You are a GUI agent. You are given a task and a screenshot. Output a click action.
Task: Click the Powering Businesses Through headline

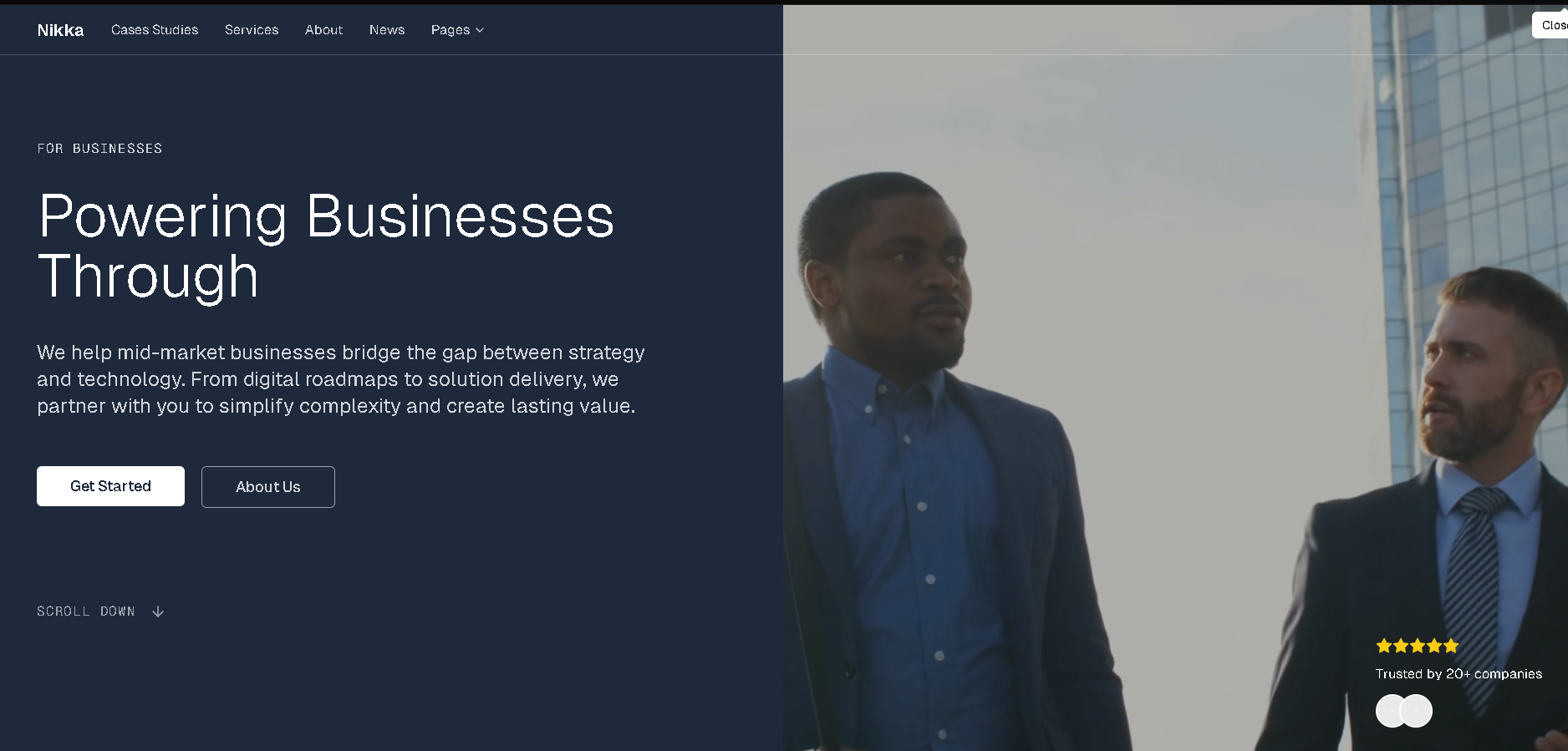326,246
